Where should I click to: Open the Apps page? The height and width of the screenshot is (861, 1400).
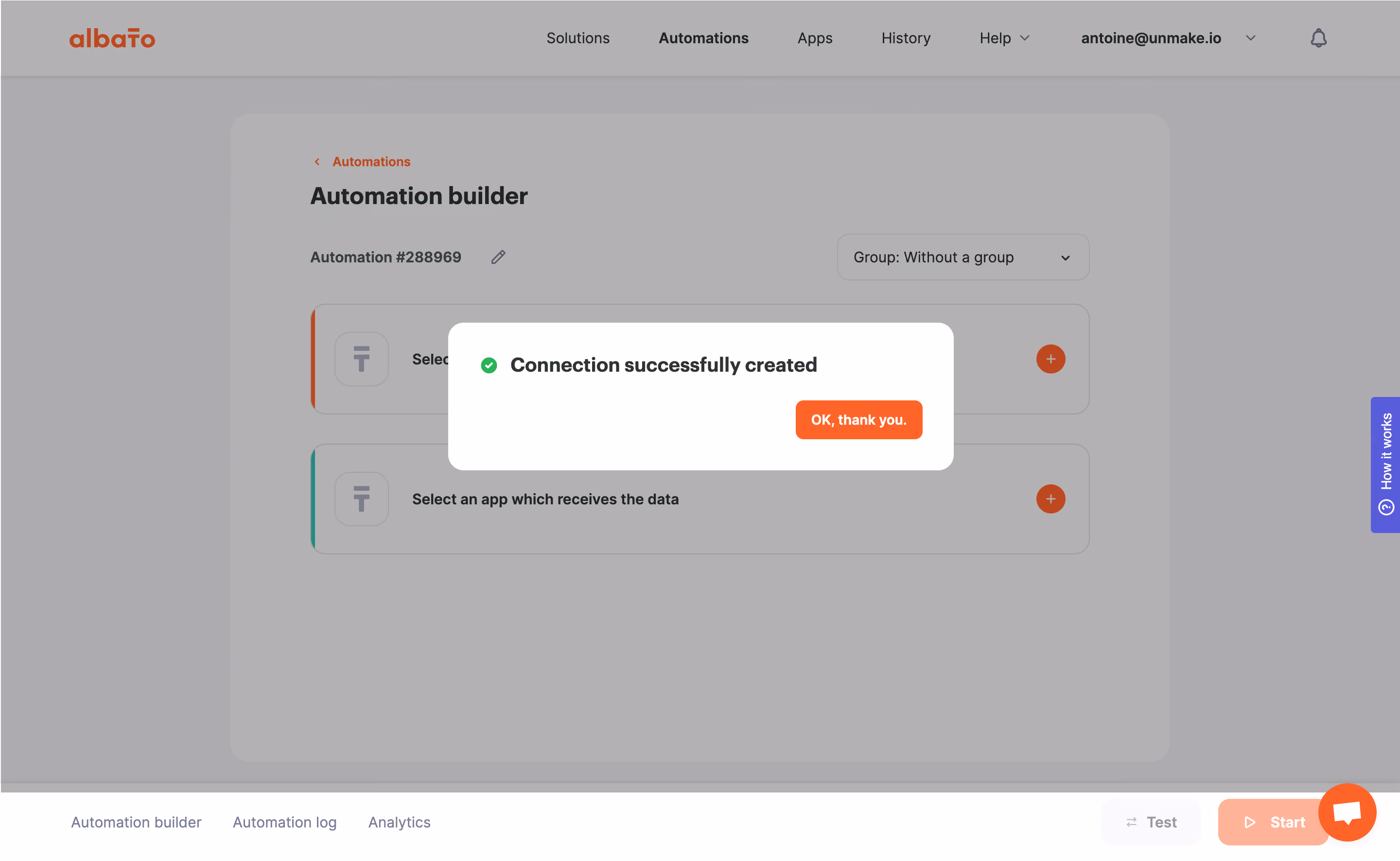[815, 38]
